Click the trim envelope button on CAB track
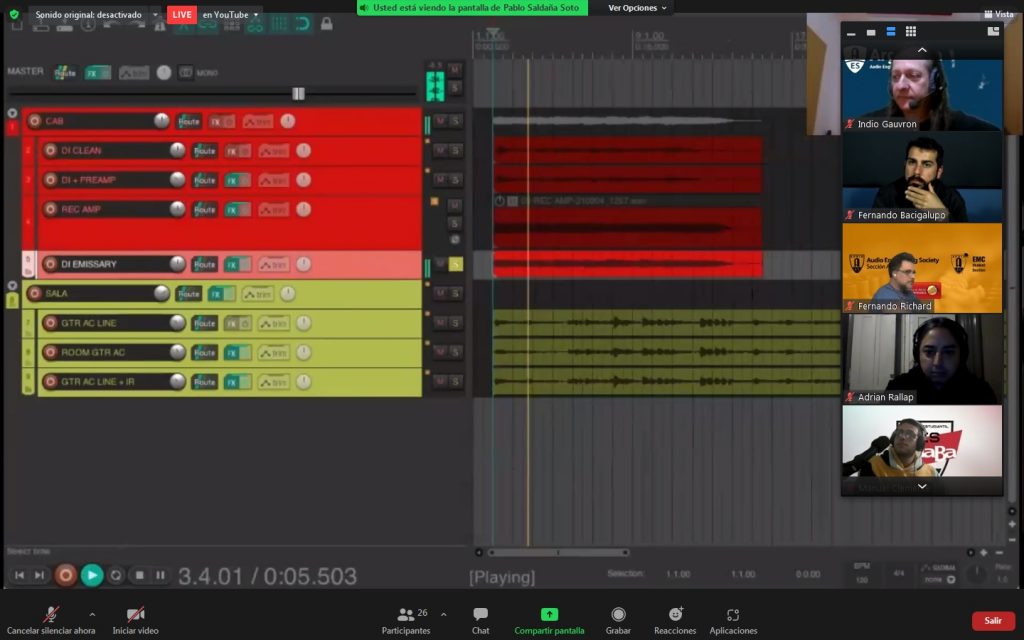This screenshot has height=640, width=1024. click(257, 122)
